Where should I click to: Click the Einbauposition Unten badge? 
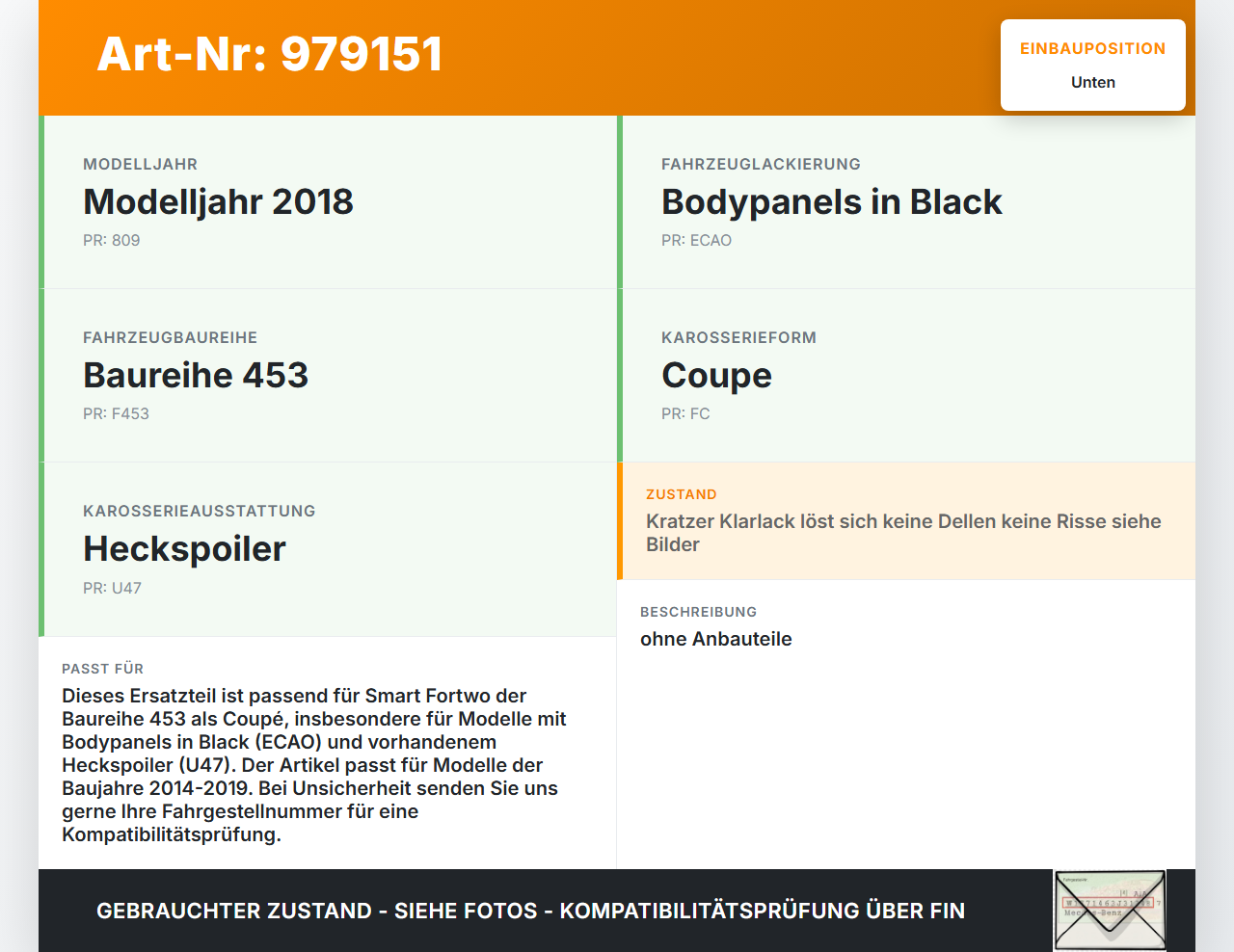[x=1093, y=66]
